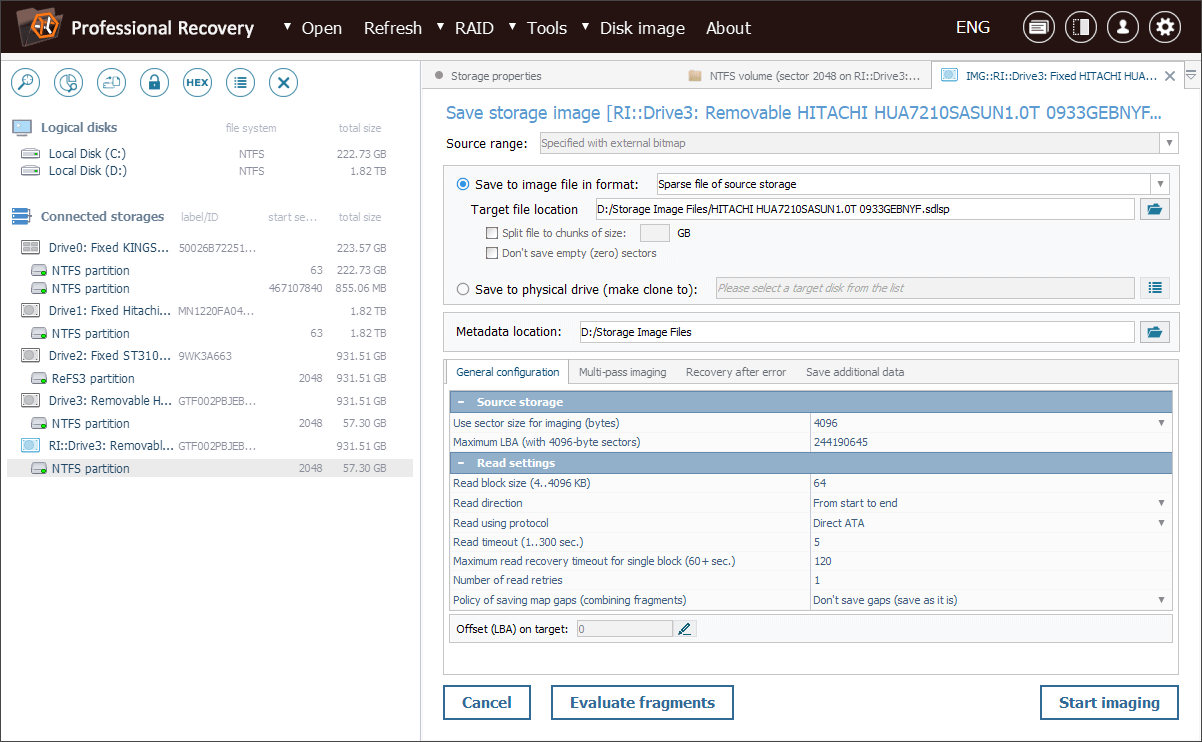The image size is (1202, 742).
Task: Select 'Save to image file in format' radio
Action: click(463, 184)
